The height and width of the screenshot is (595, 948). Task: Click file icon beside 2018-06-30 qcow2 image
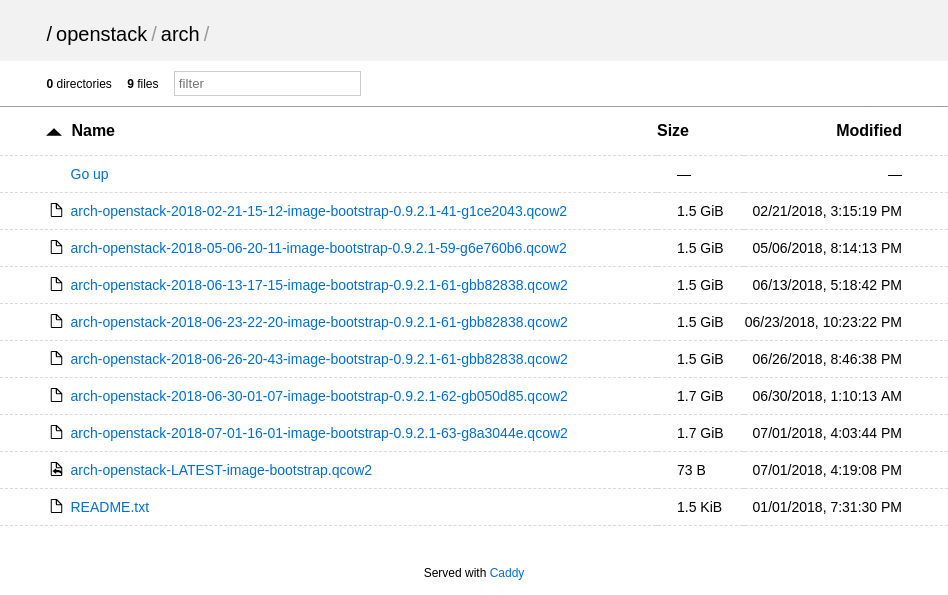click(x=56, y=395)
